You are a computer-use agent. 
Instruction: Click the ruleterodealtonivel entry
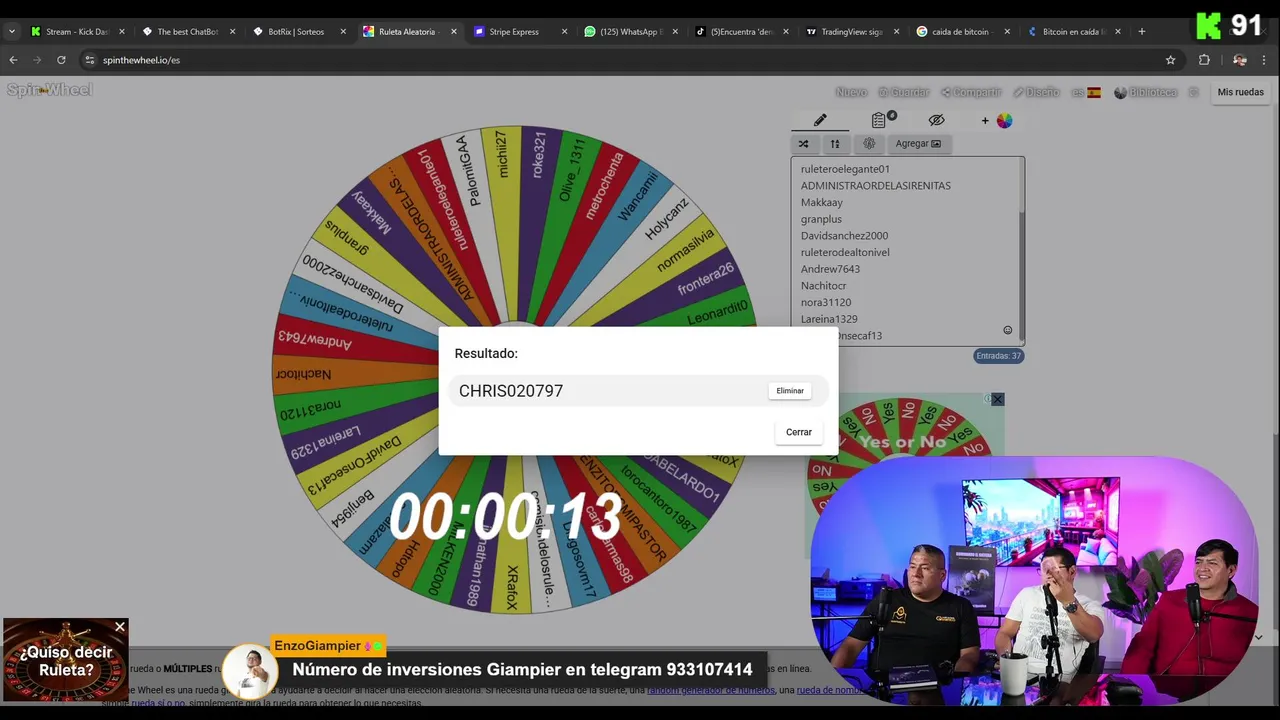tap(845, 252)
